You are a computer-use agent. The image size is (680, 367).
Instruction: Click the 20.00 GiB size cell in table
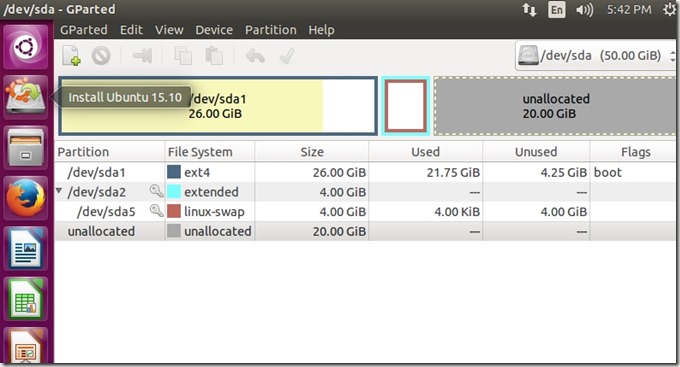click(x=339, y=232)
